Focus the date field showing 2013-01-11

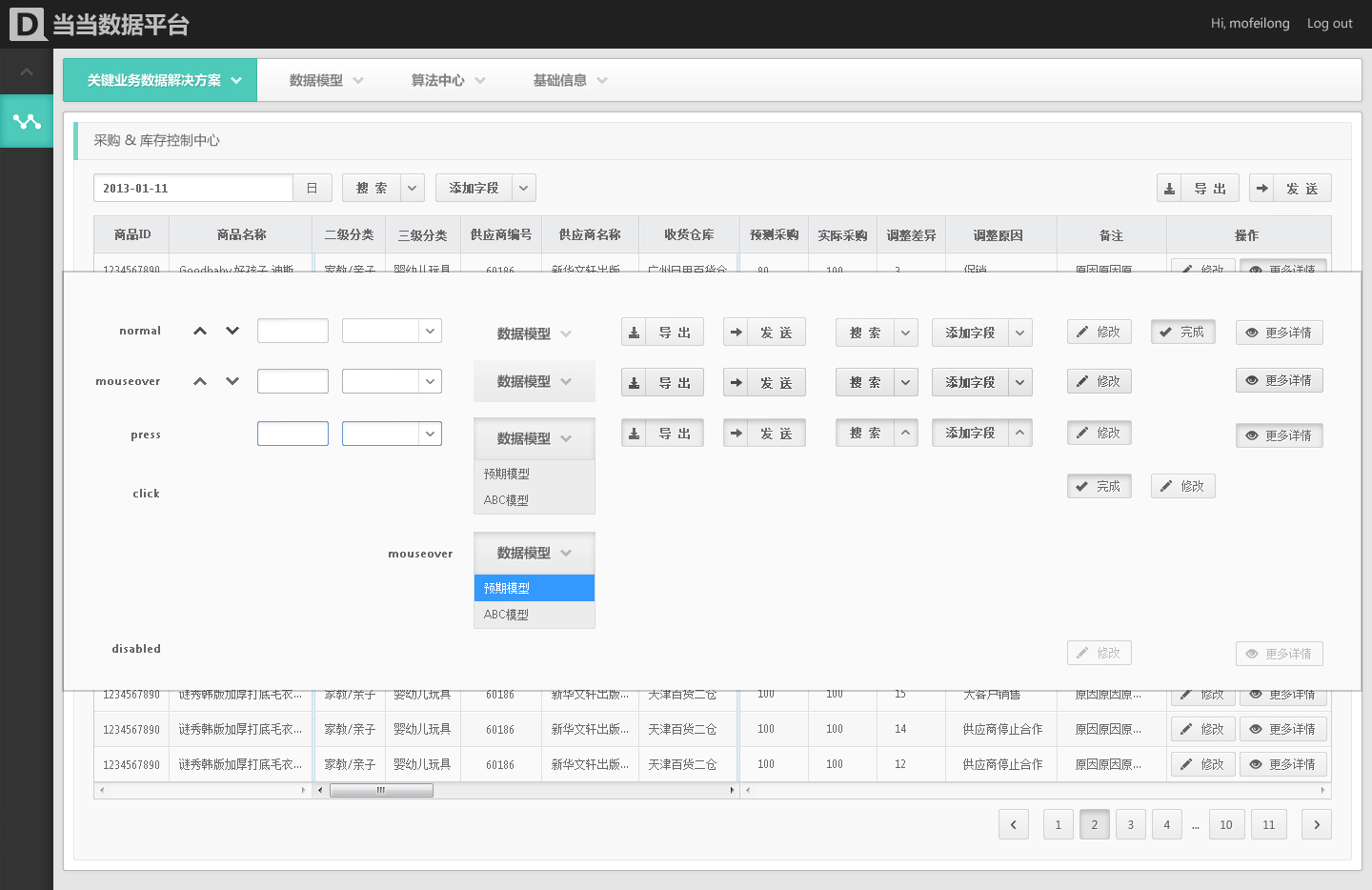point(193,188)
